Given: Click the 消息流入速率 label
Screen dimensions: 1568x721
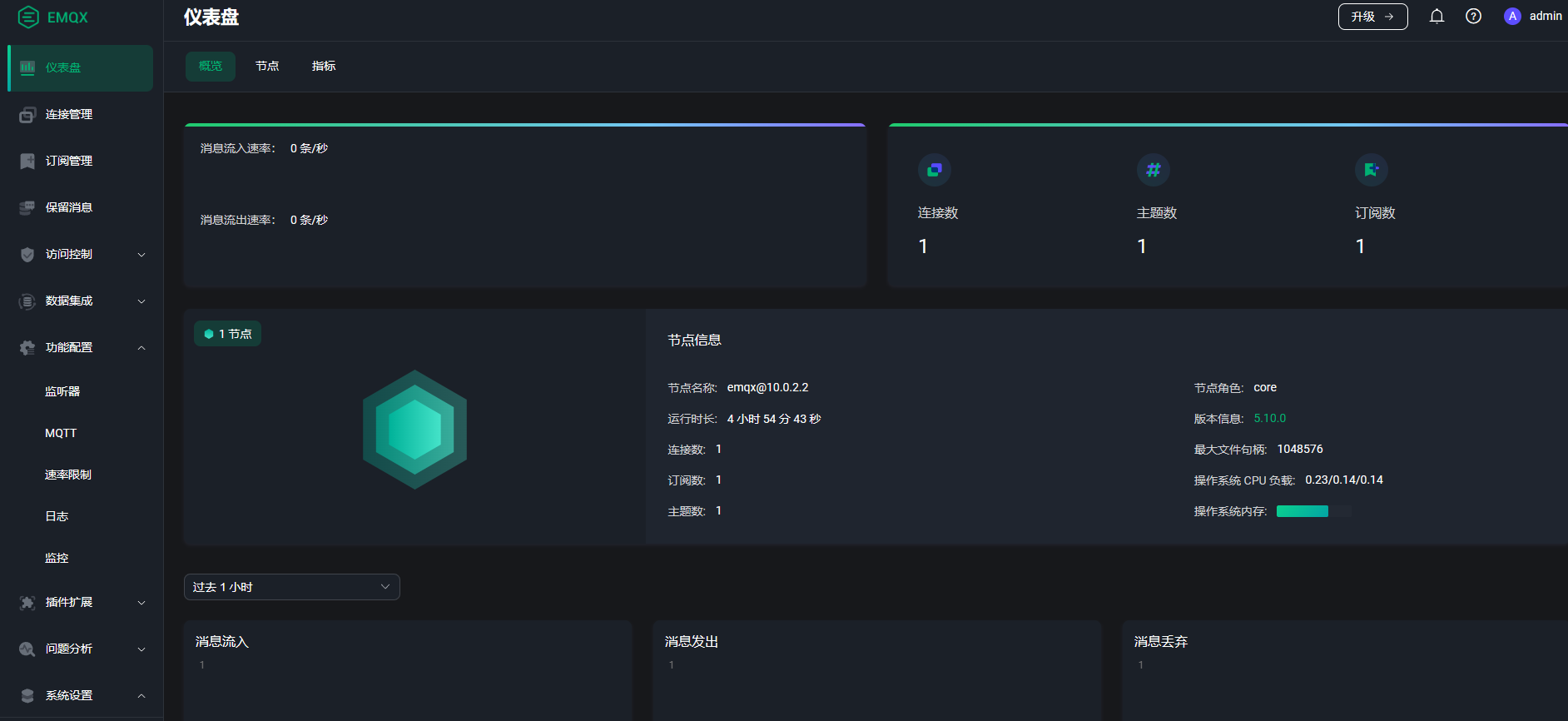Looking at the screenshot, I should 238,149.
